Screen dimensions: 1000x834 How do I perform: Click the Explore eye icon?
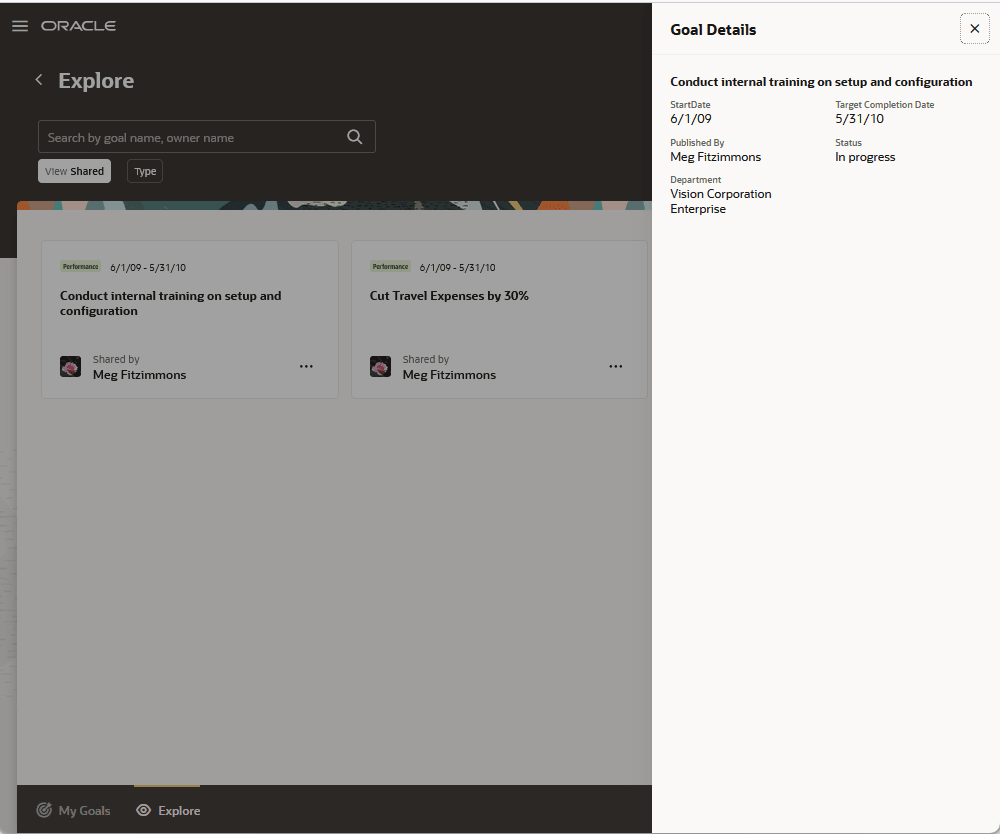tap(143, 810)
